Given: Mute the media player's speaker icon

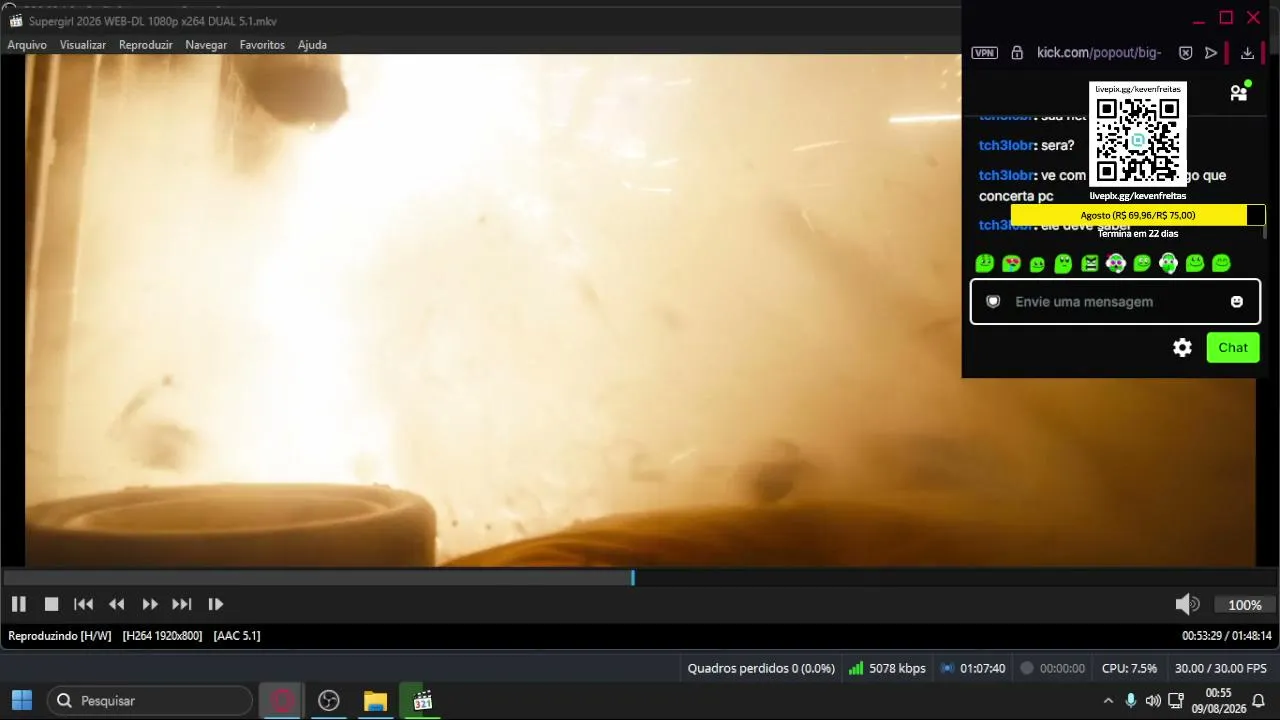Looking at the screenshot, I should 1187,604.
